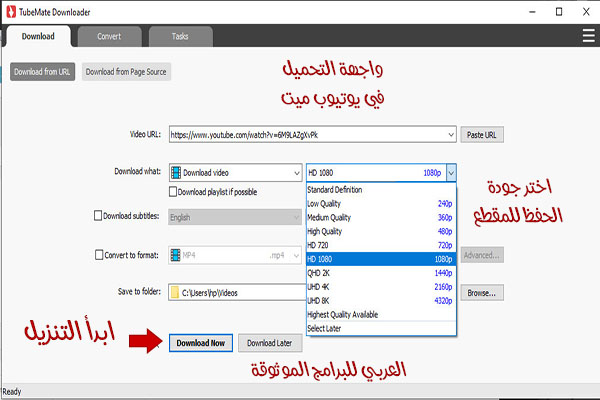Tick the Download subtitles checkbox
Screen dimensions: 600x400
pyautogui.click(x=98, y=216)
